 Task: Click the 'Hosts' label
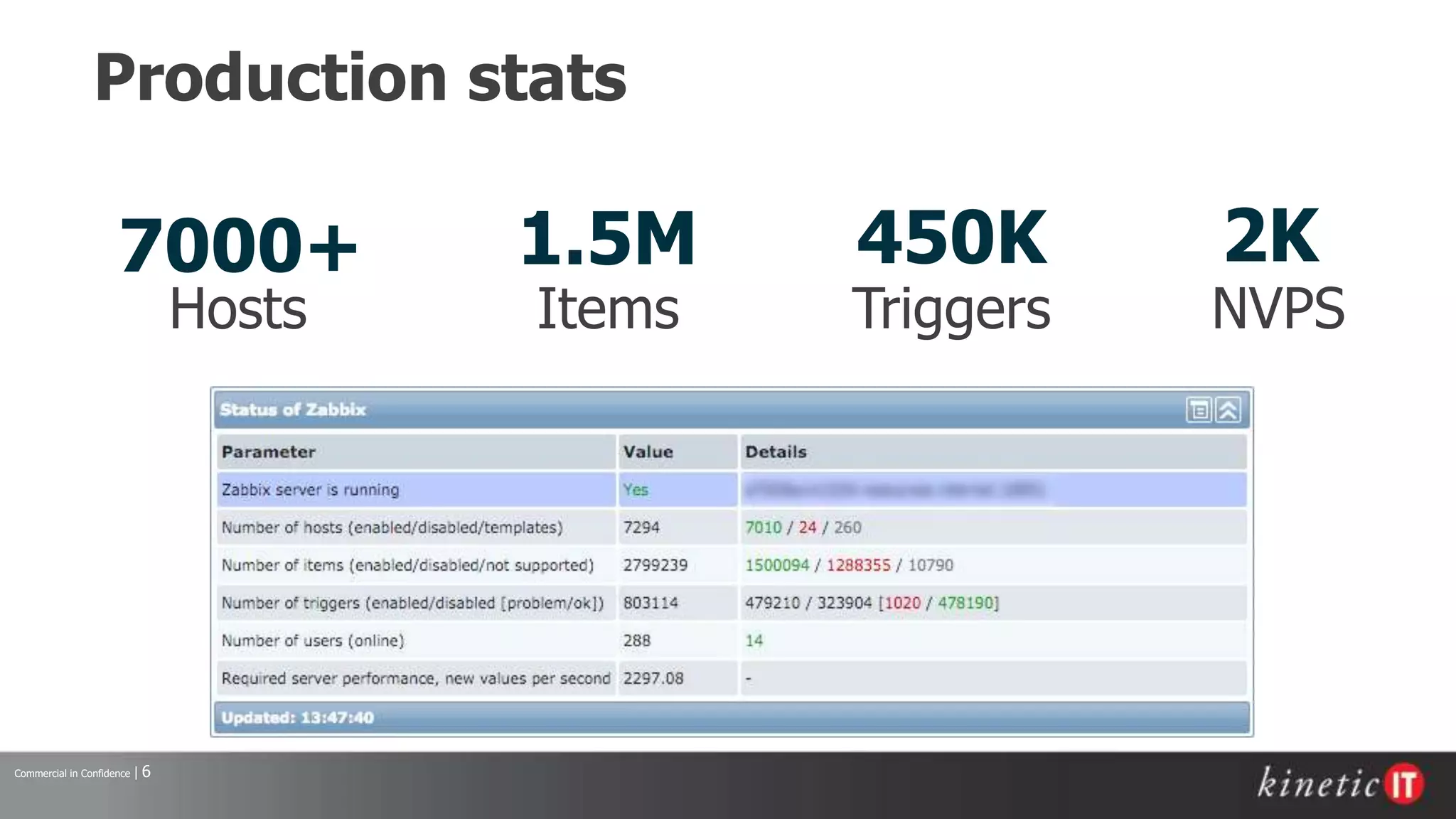(238, 309)
